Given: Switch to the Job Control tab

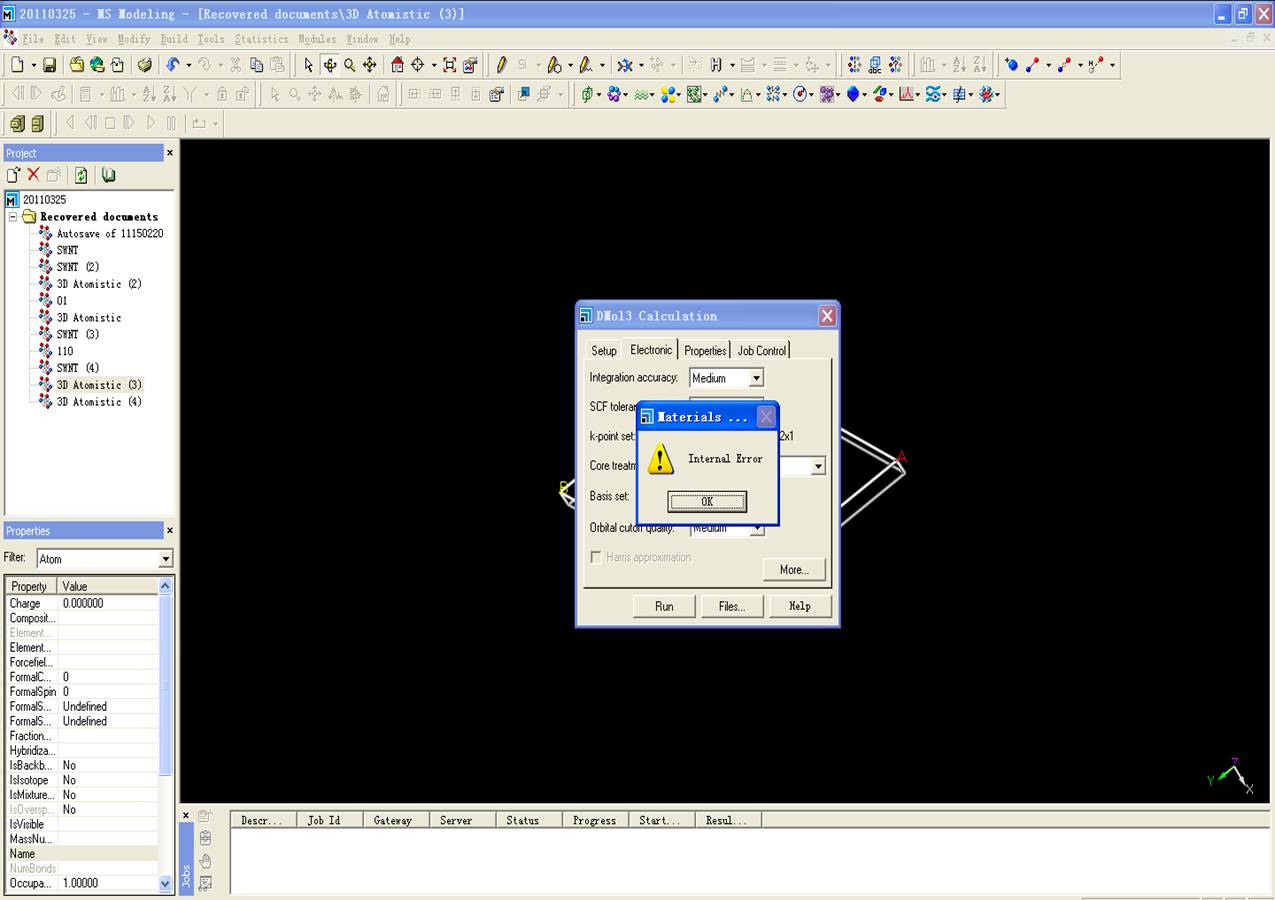Looking at the screenshot, I should pyautogui.click(x=762, y=350).
